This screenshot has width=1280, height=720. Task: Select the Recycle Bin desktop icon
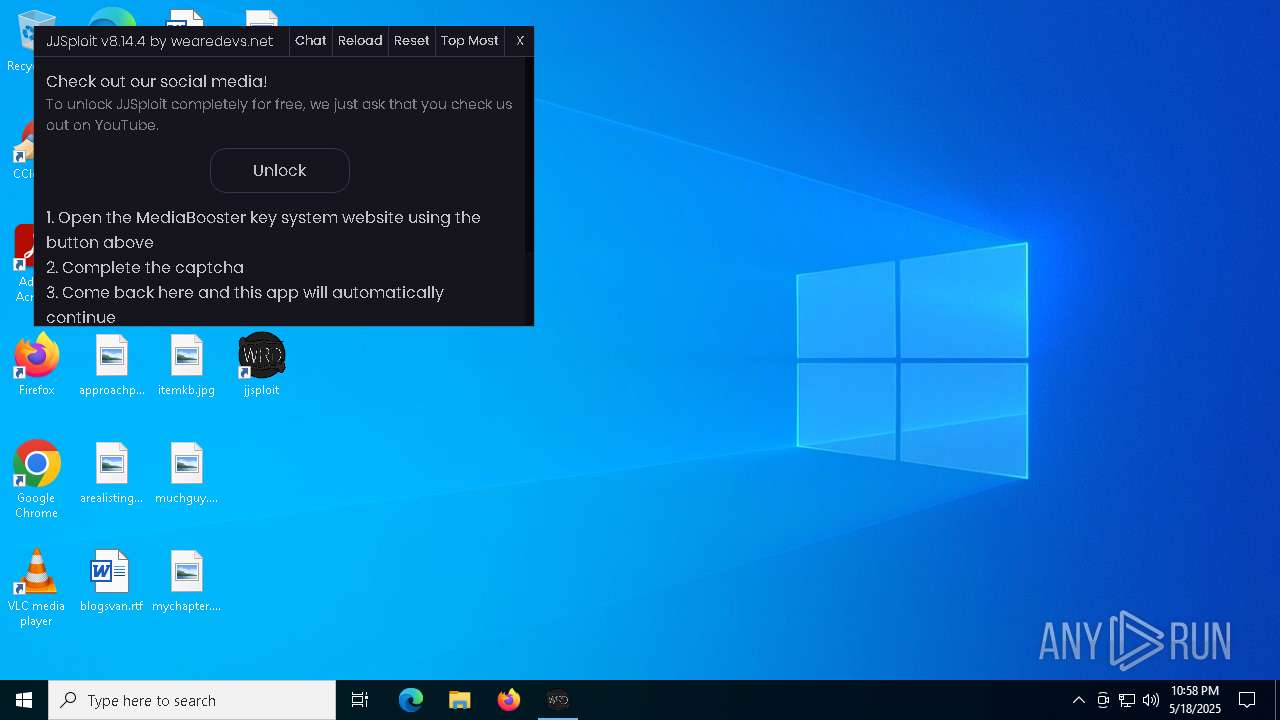22,40
